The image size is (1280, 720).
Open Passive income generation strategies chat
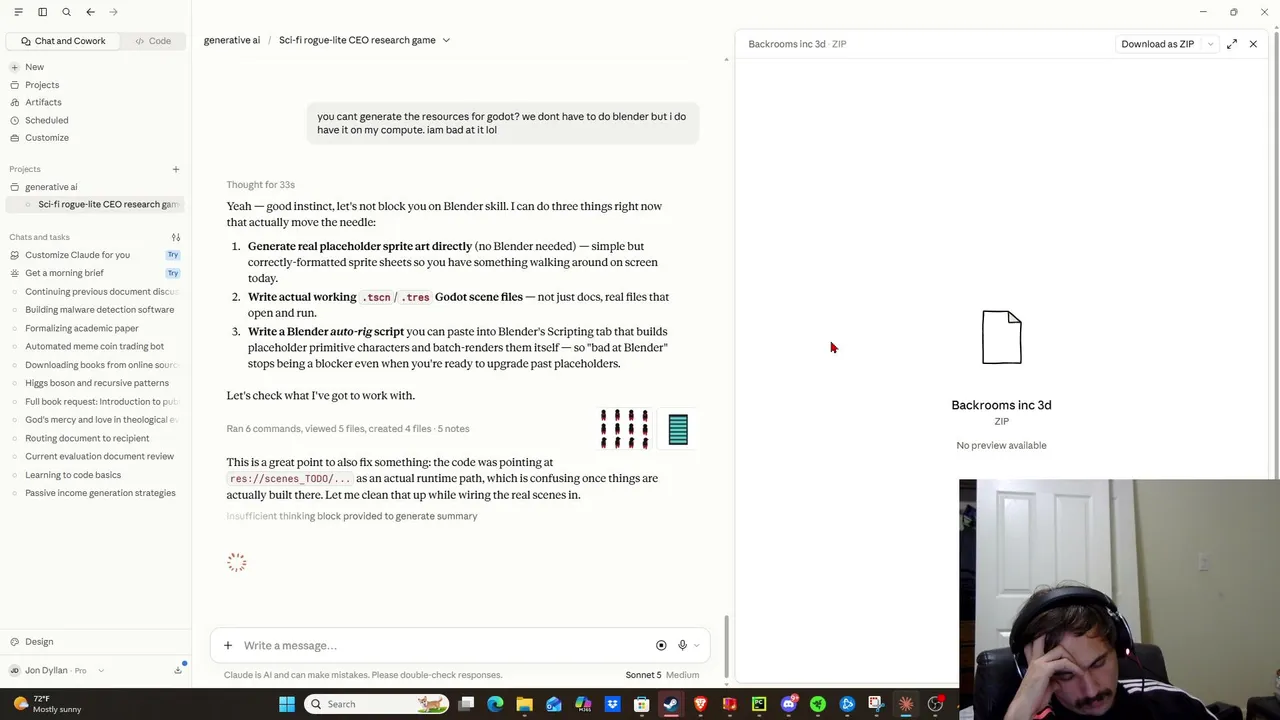tap(100, 493)
